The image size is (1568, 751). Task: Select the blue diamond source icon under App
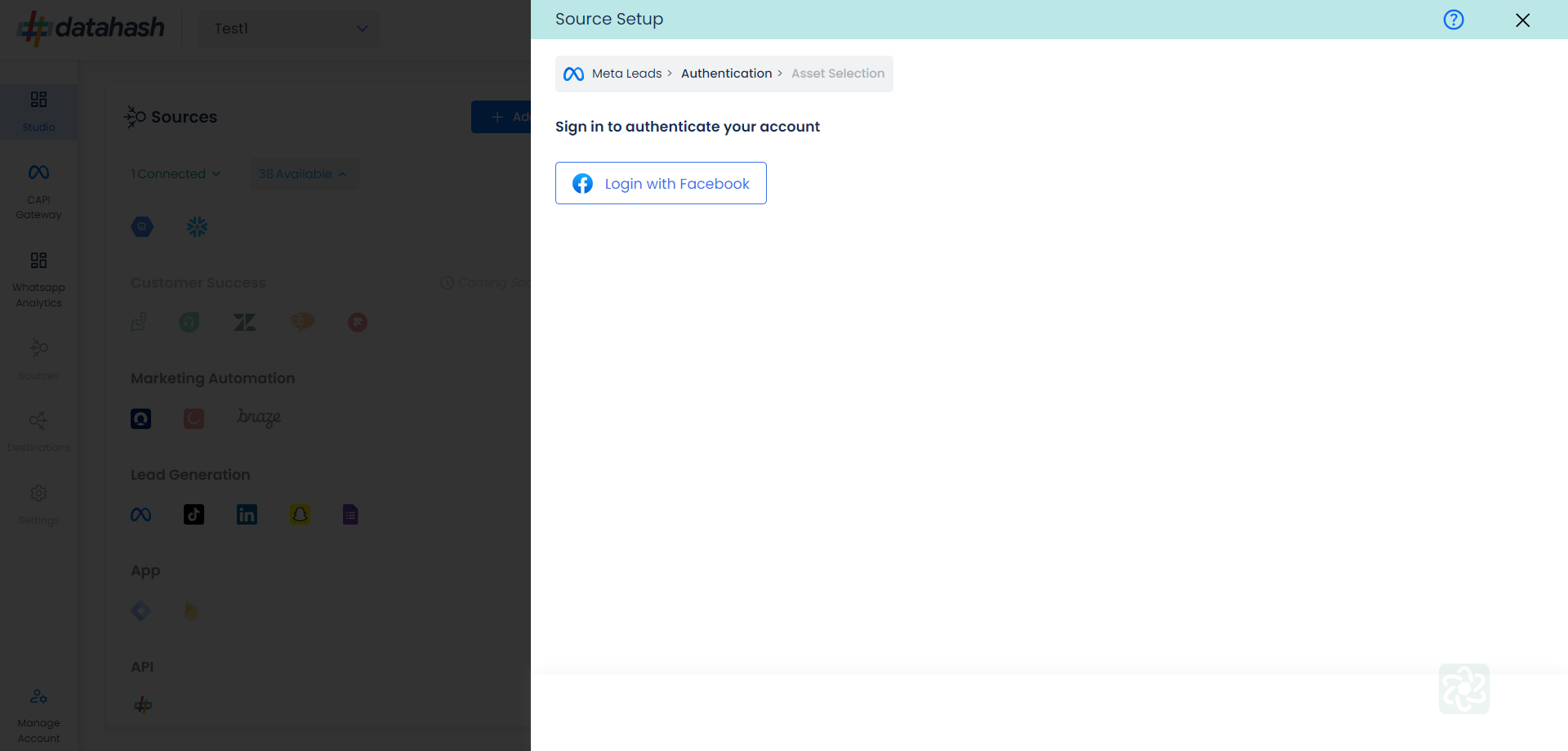click(x=141, y=611)
